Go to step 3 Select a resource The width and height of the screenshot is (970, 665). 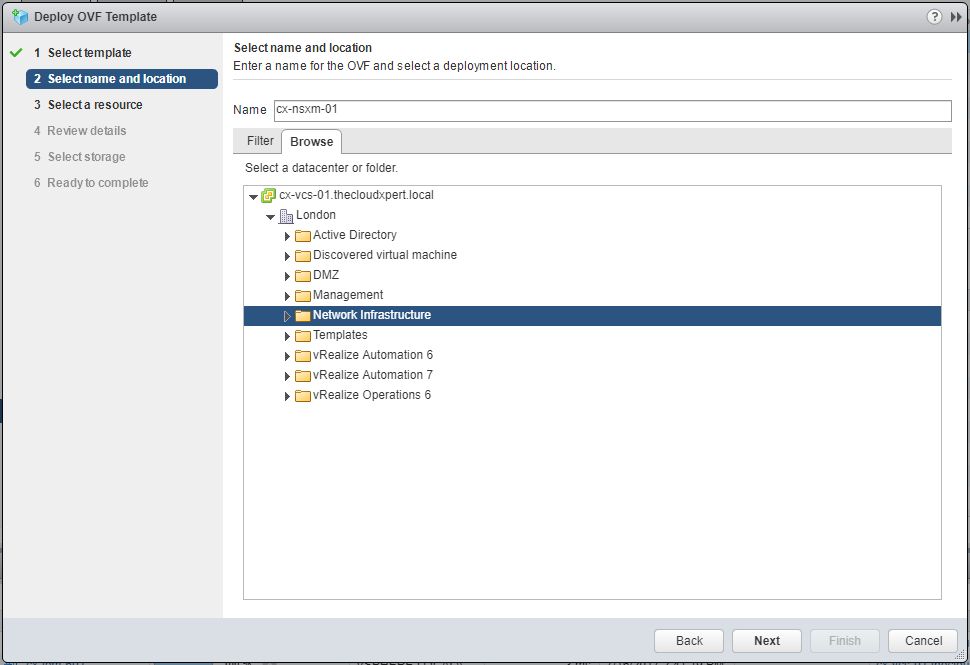pyautogui.click(x=95, y=105)
